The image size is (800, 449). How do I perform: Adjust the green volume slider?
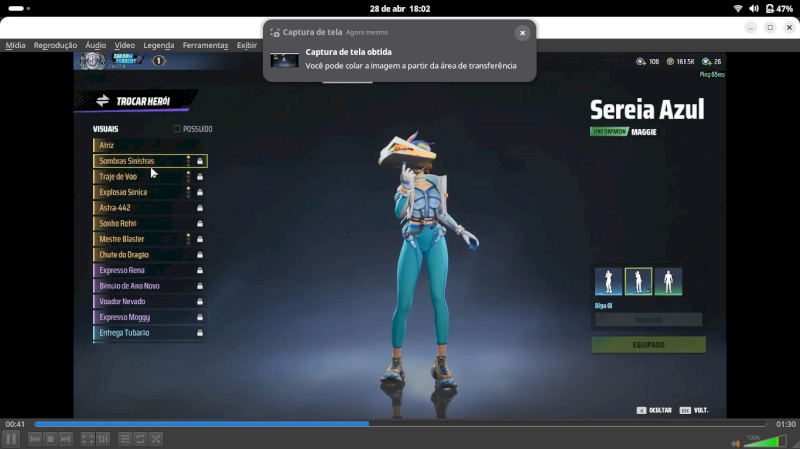tap(765, 441)
